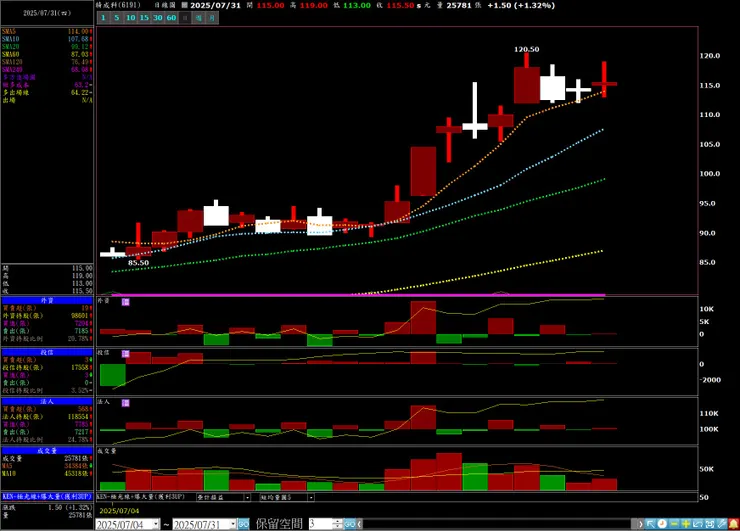Select the 5-minute timeframe button
Image resolution: width=740 pixels, height=531 pixels.
(117, 18)
